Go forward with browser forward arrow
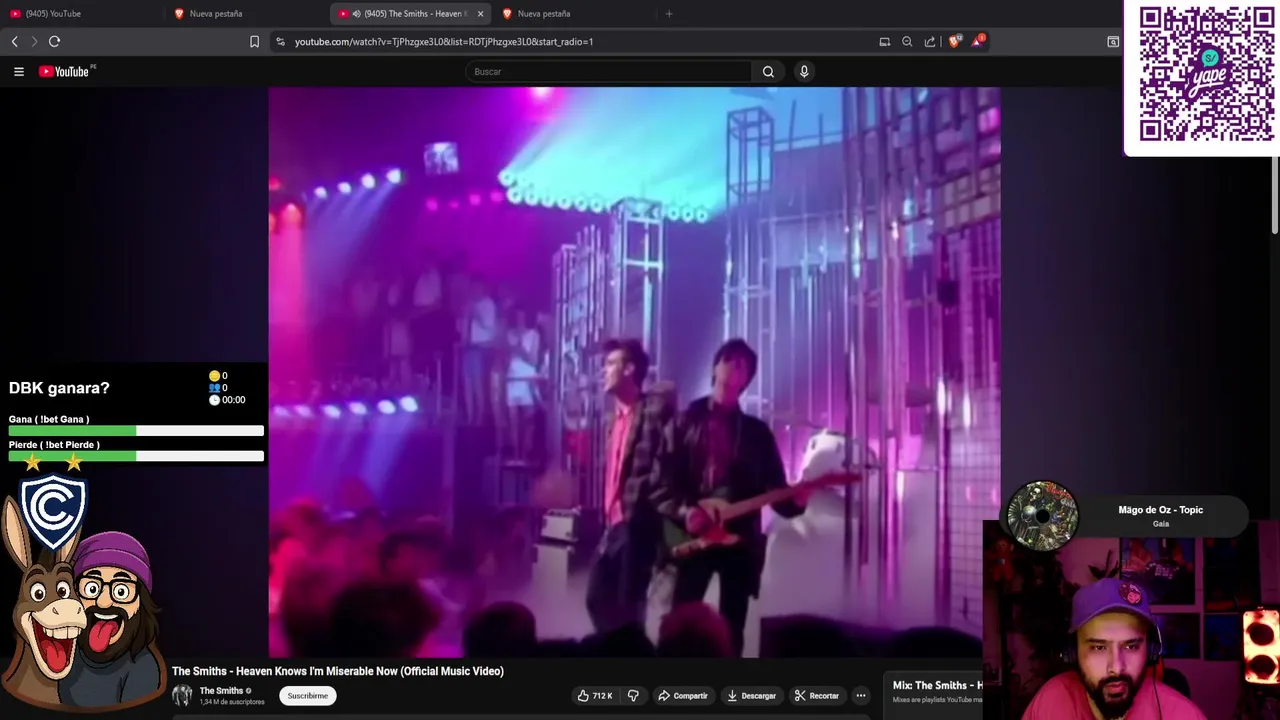 pyautogui.click(x=34, y=41)
